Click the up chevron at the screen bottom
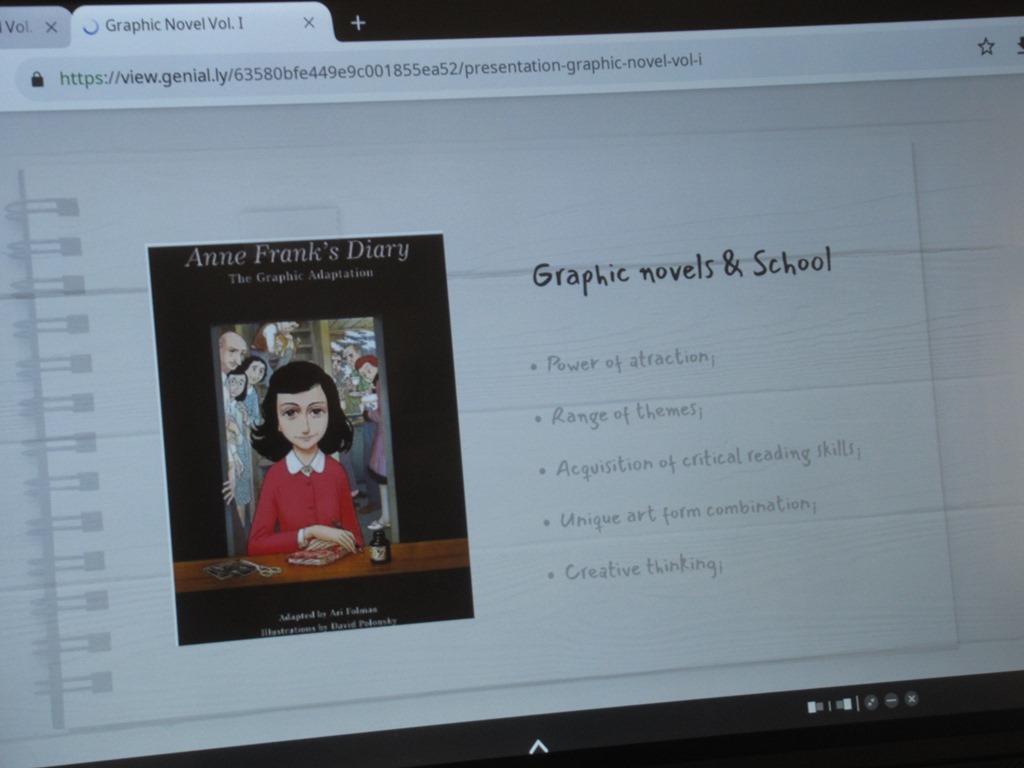This screenshot has width=1024, height=768. (538, 746)
